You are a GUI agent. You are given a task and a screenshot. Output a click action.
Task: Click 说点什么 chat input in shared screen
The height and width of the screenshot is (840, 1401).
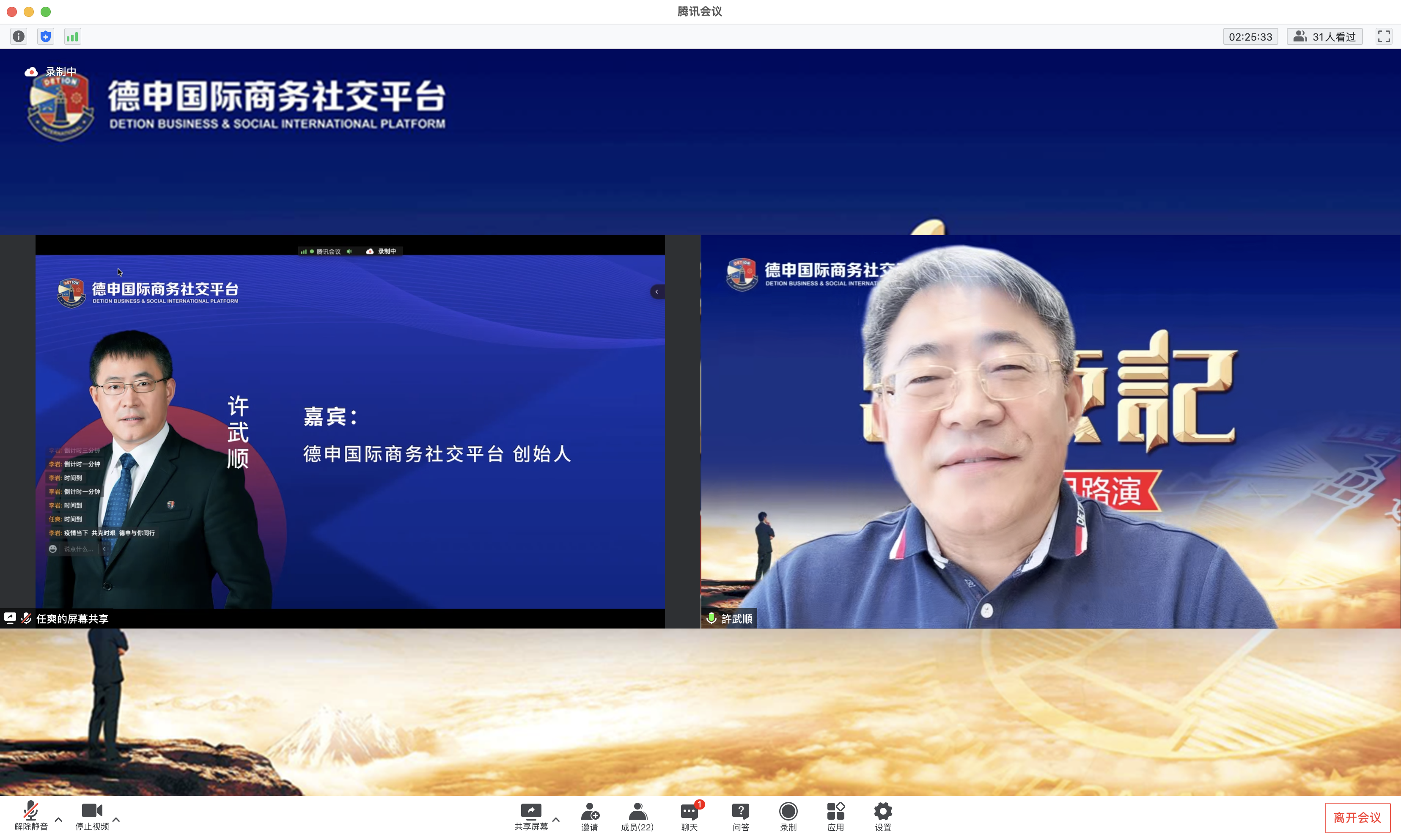(x=79, y=549)
